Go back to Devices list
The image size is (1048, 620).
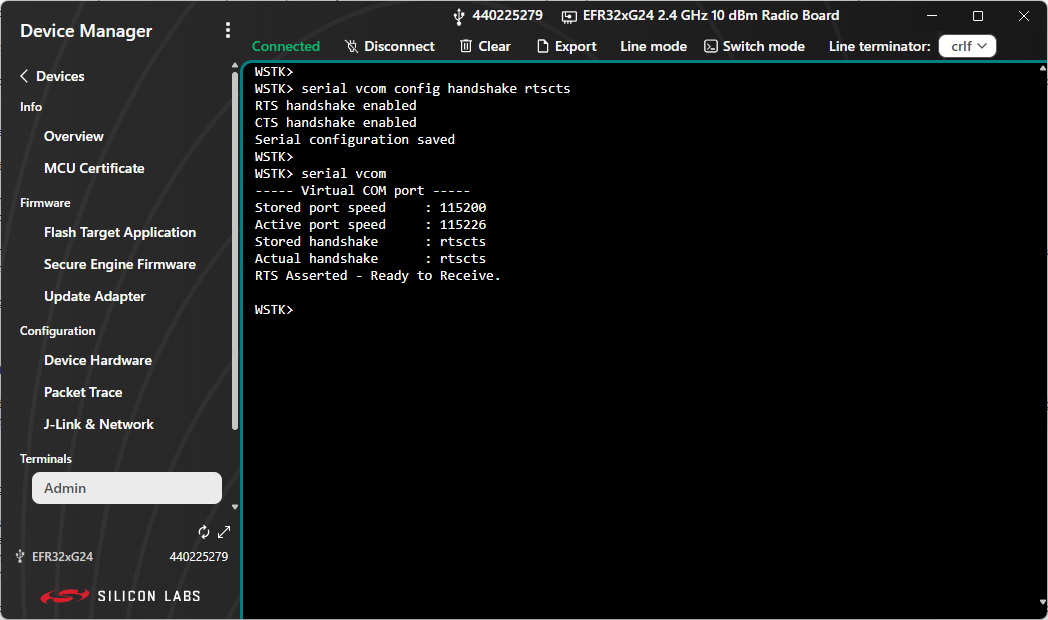pos(52,76)
